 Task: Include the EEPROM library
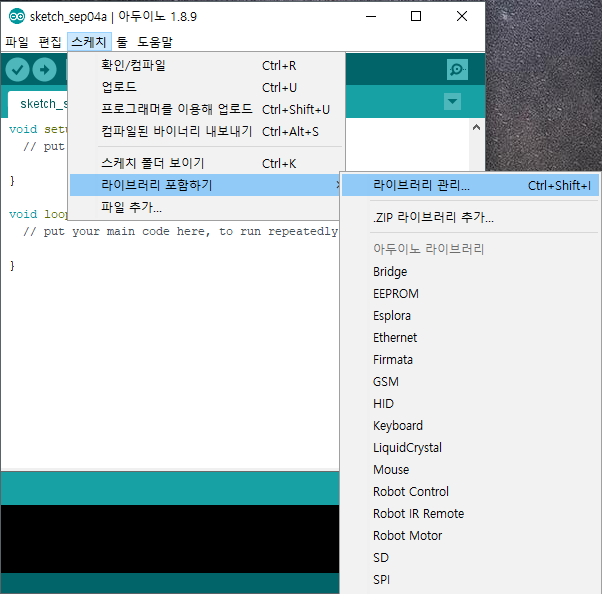click(x=470, y=294)
